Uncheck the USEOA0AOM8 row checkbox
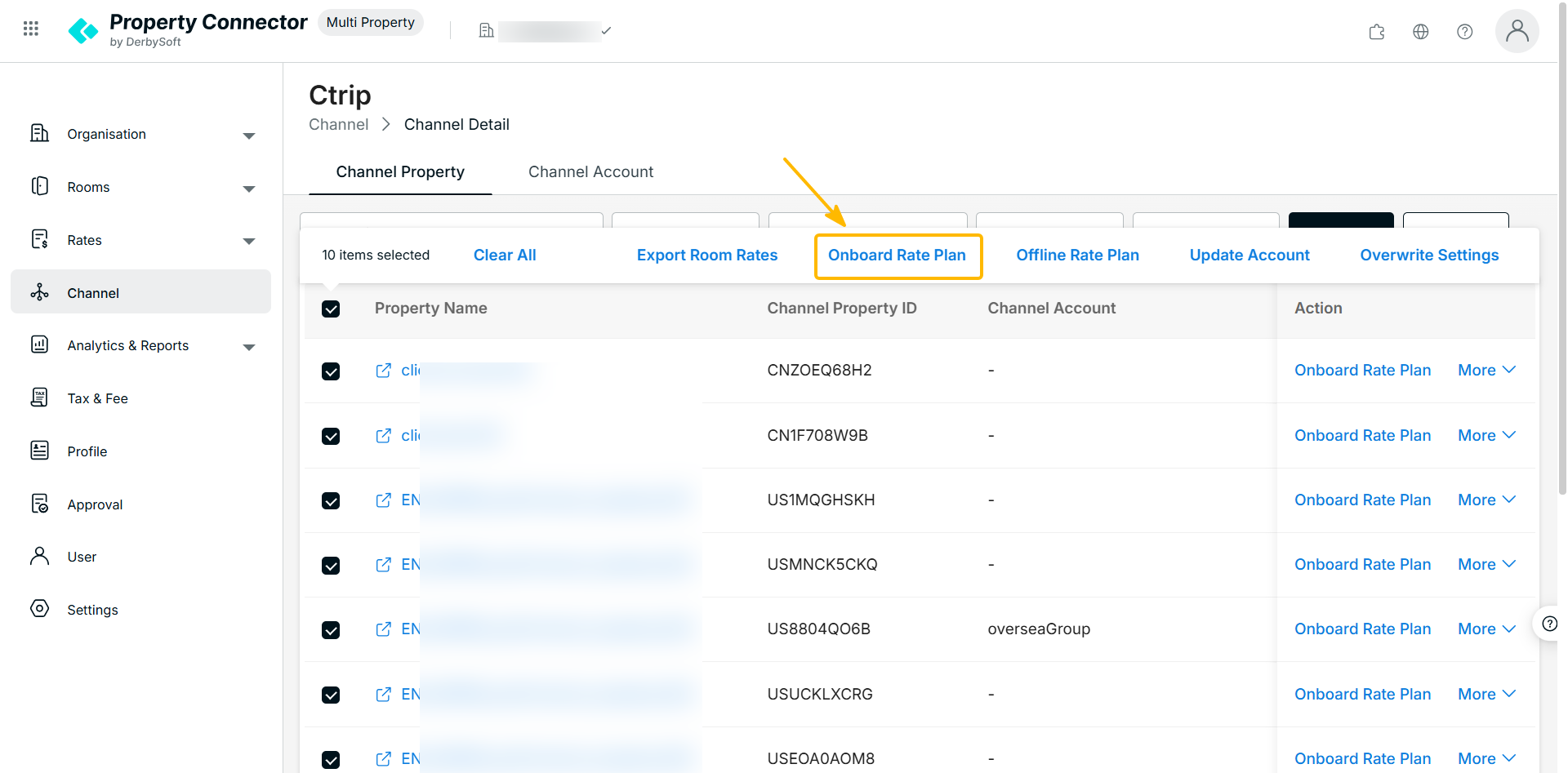This screenshot has width=1568, height=773. [331, 760]
